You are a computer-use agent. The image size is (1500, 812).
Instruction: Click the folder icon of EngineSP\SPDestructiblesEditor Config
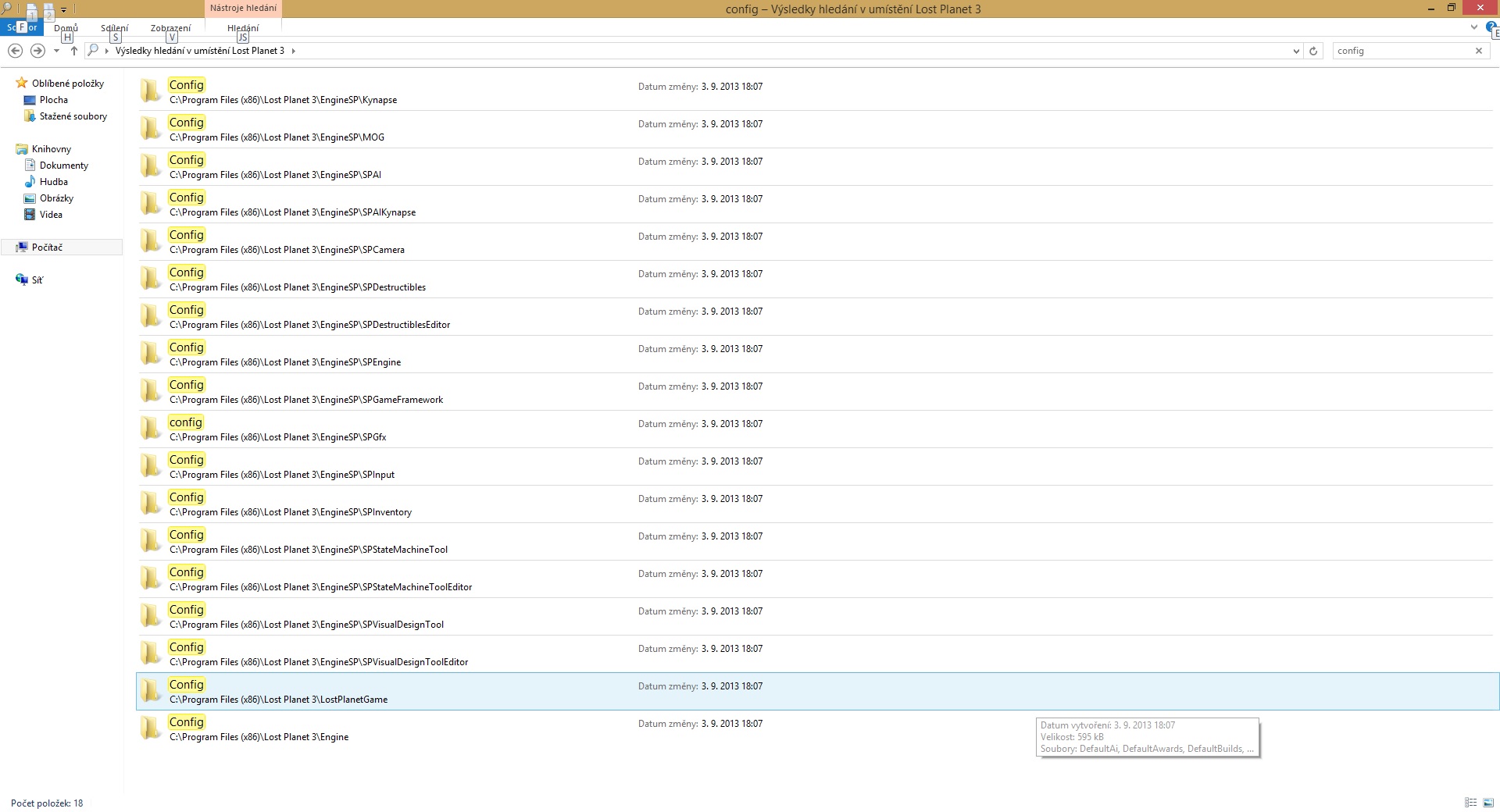click(150, 316)
